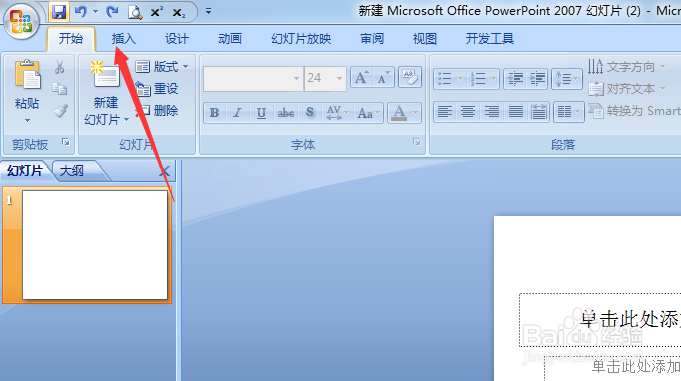
Task: Decrease font size with small A
Action: point(383,78)
